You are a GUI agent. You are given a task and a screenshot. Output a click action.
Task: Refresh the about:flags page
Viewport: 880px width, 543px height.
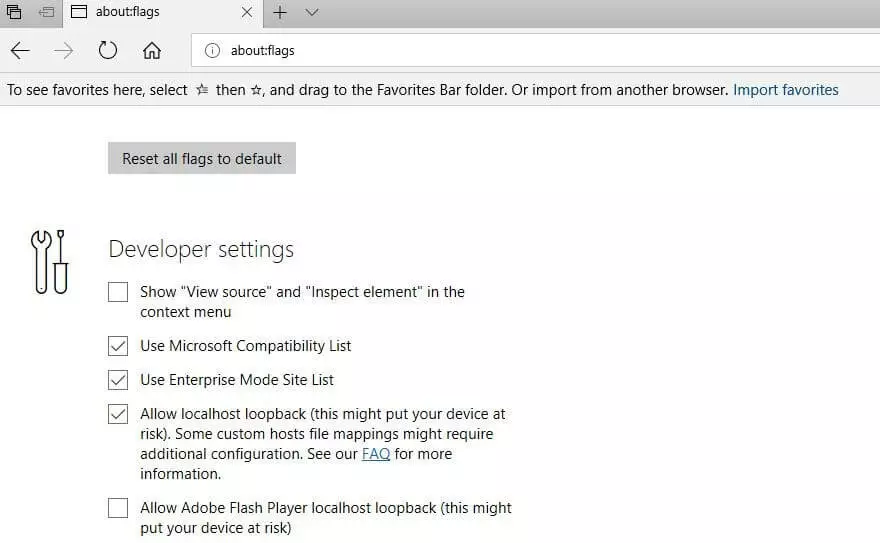pyautogui.click(x=108, y=50)
